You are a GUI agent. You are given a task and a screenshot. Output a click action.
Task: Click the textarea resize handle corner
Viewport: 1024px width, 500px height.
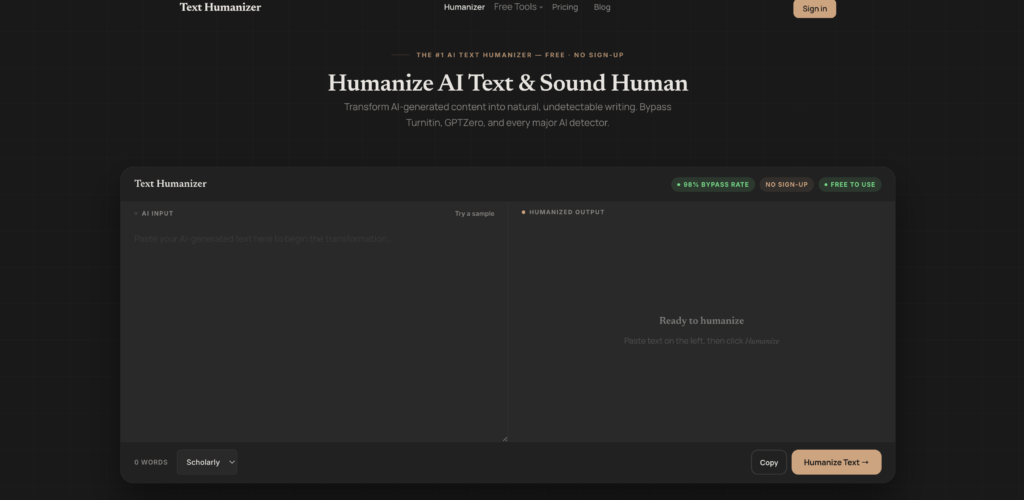click(x=505, y=439)
